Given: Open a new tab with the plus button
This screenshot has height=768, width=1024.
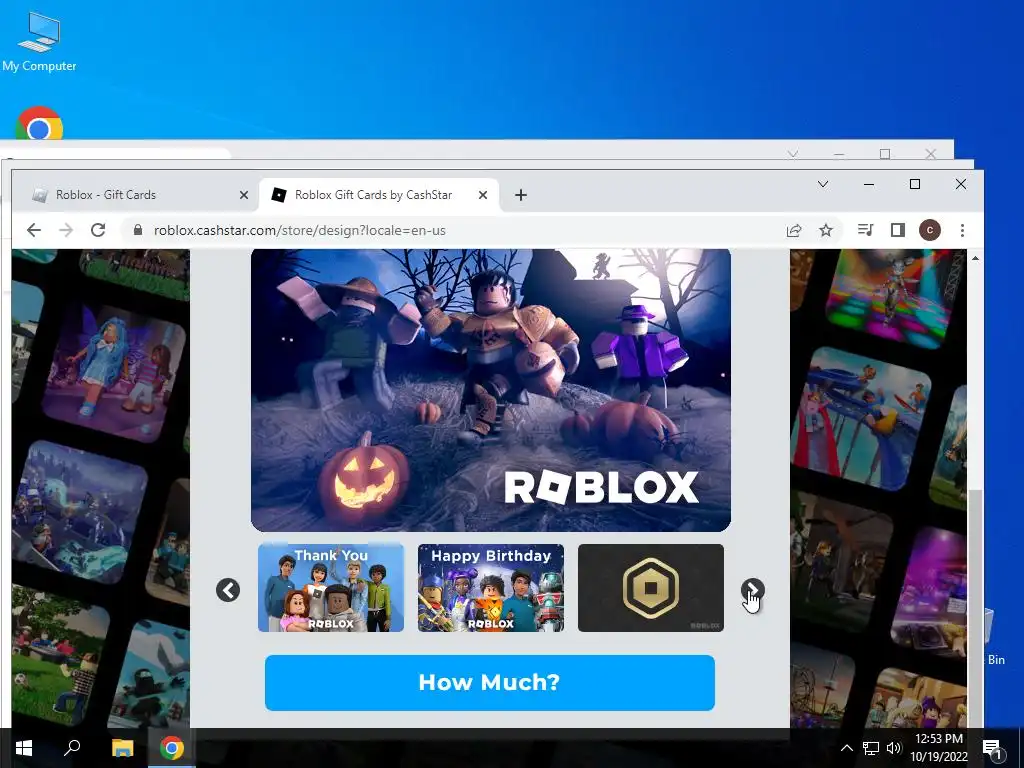Looking at the screenshot, I should tap(520, 195).
